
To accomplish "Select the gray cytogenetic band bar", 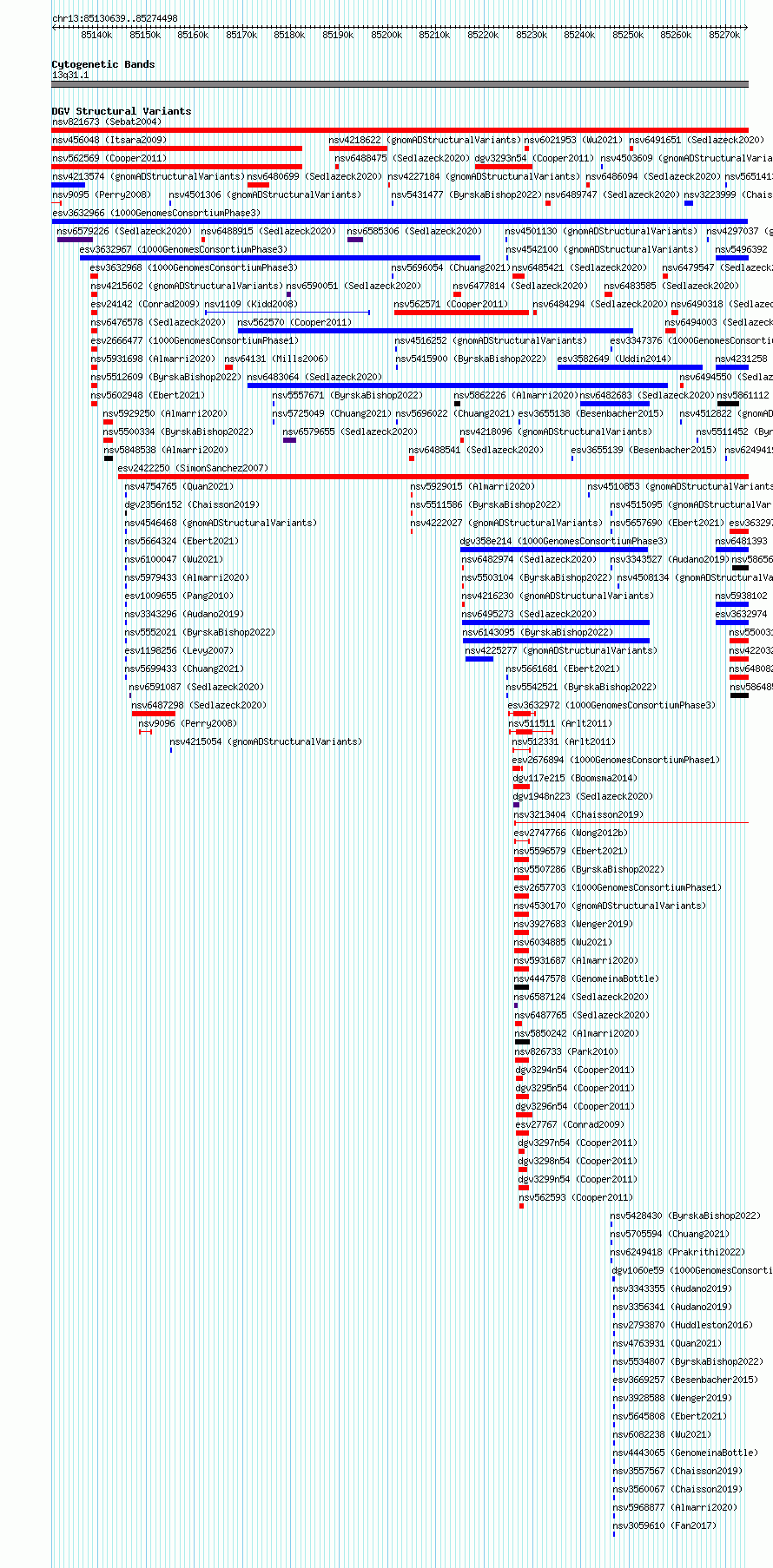I will tap(400, 84).
